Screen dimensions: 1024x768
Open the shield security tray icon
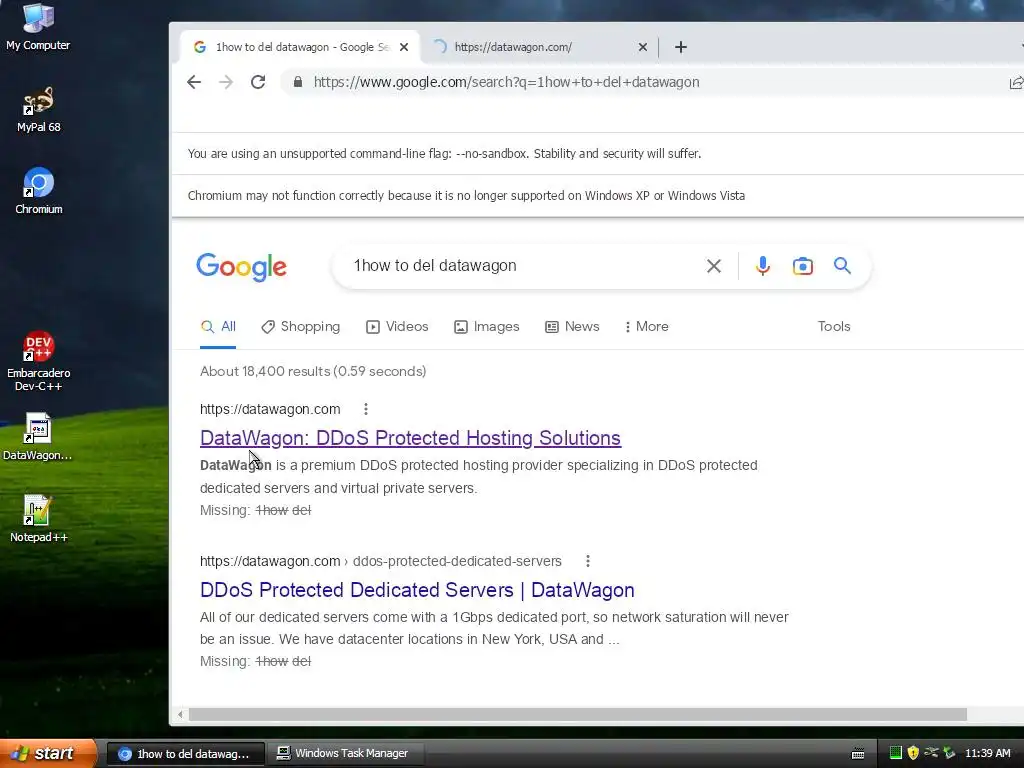[913, 753]
